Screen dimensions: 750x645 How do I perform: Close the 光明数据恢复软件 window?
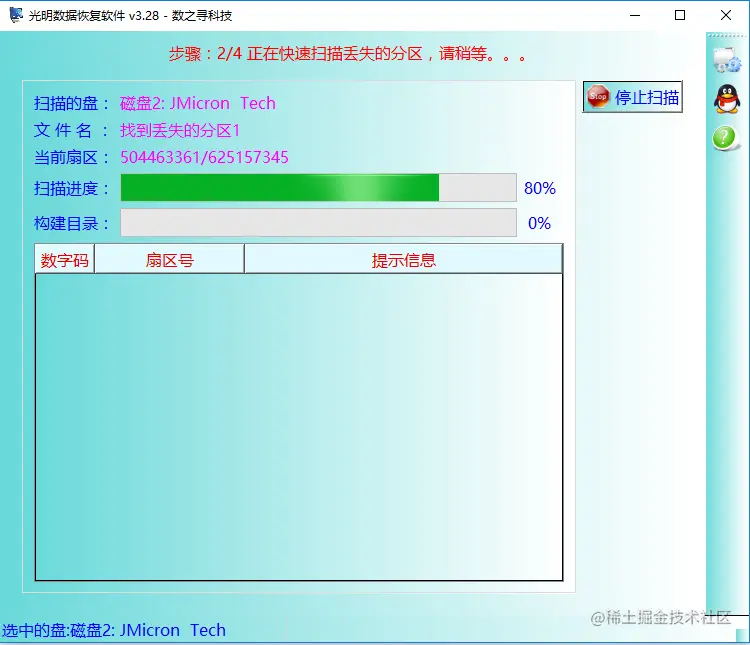[x=726, y=15]
